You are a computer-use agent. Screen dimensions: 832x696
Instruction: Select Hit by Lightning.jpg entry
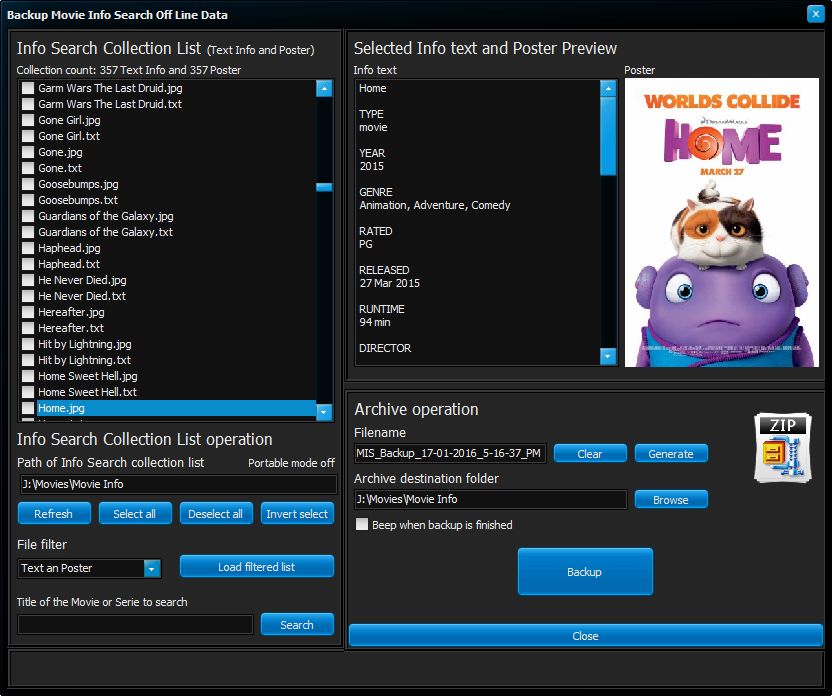pos(85,344)
